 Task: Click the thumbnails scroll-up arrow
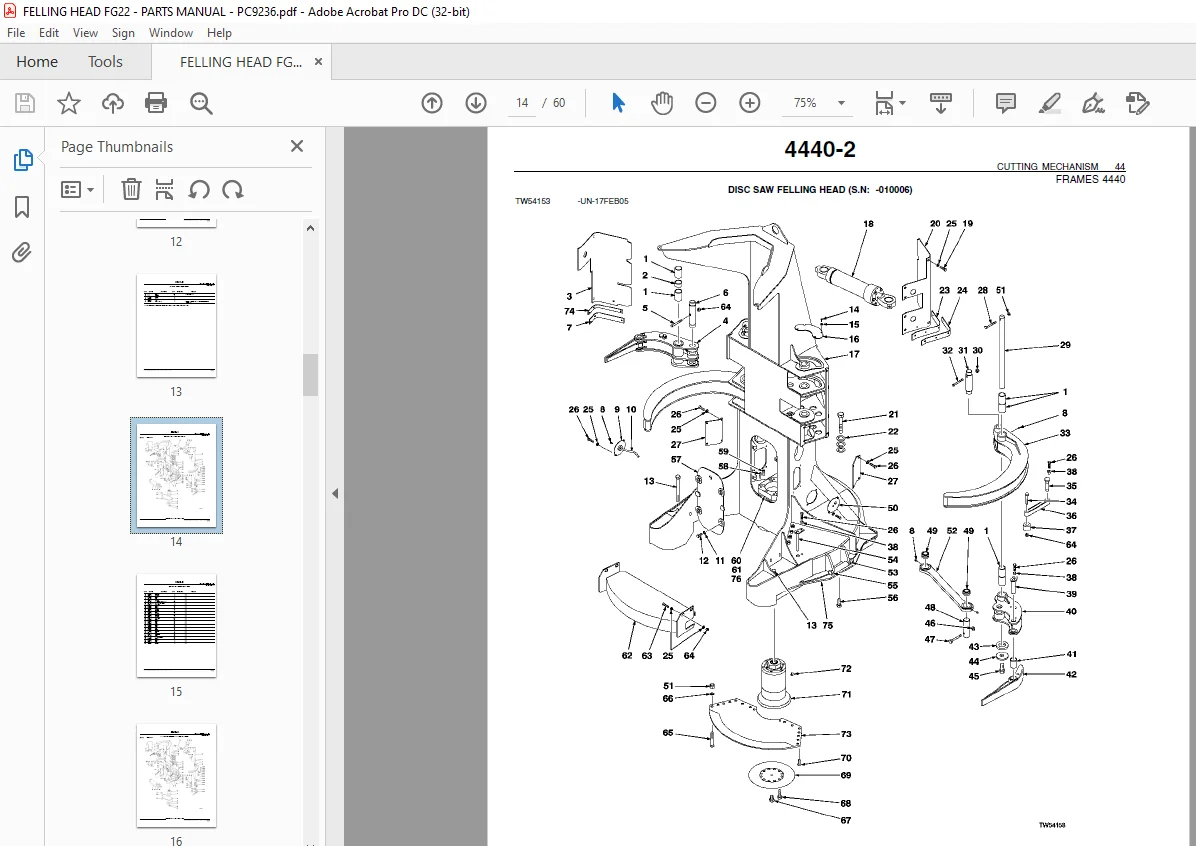coord(310,228)
